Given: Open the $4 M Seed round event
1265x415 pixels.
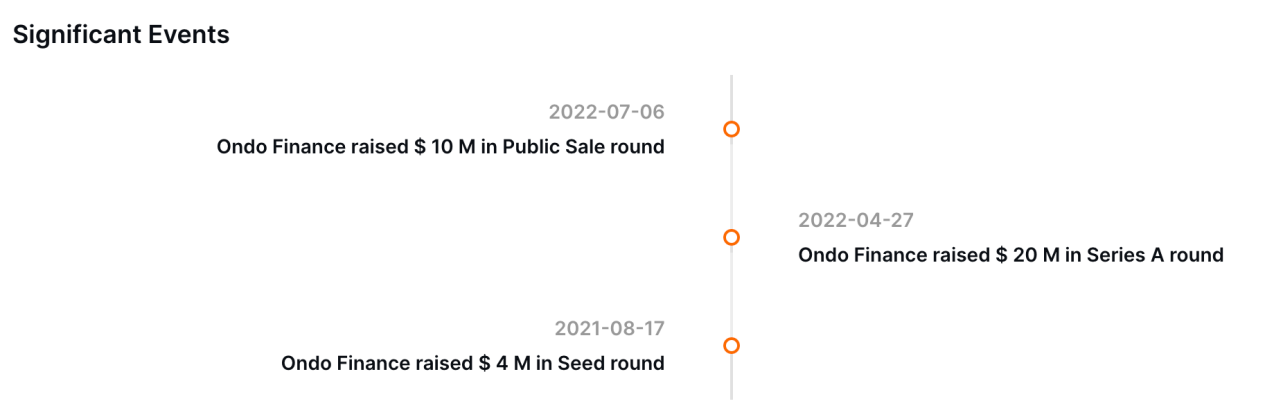Looking at the screenshot, I should [x=472, y=363].
